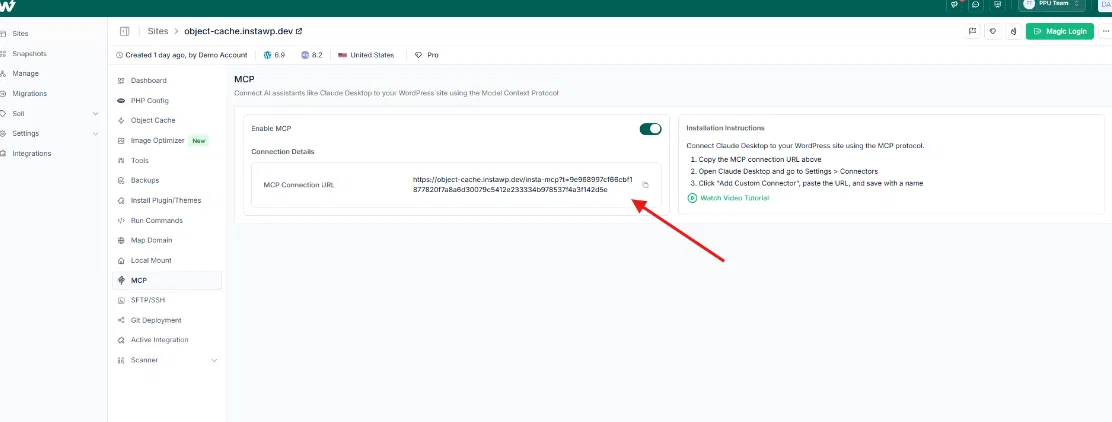This screenshot has width=1112, height=422.
Task: Open the chat bubble icon in top bar
Action: tap(976, 5)
